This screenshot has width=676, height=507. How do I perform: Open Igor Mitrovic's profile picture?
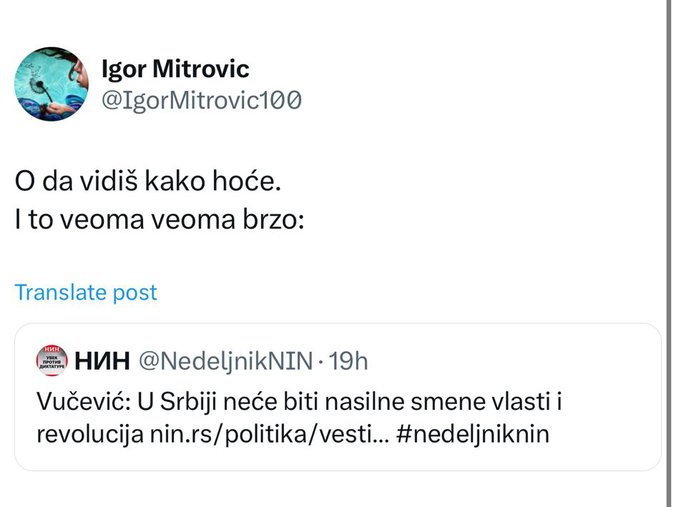[x=51, y=84]
